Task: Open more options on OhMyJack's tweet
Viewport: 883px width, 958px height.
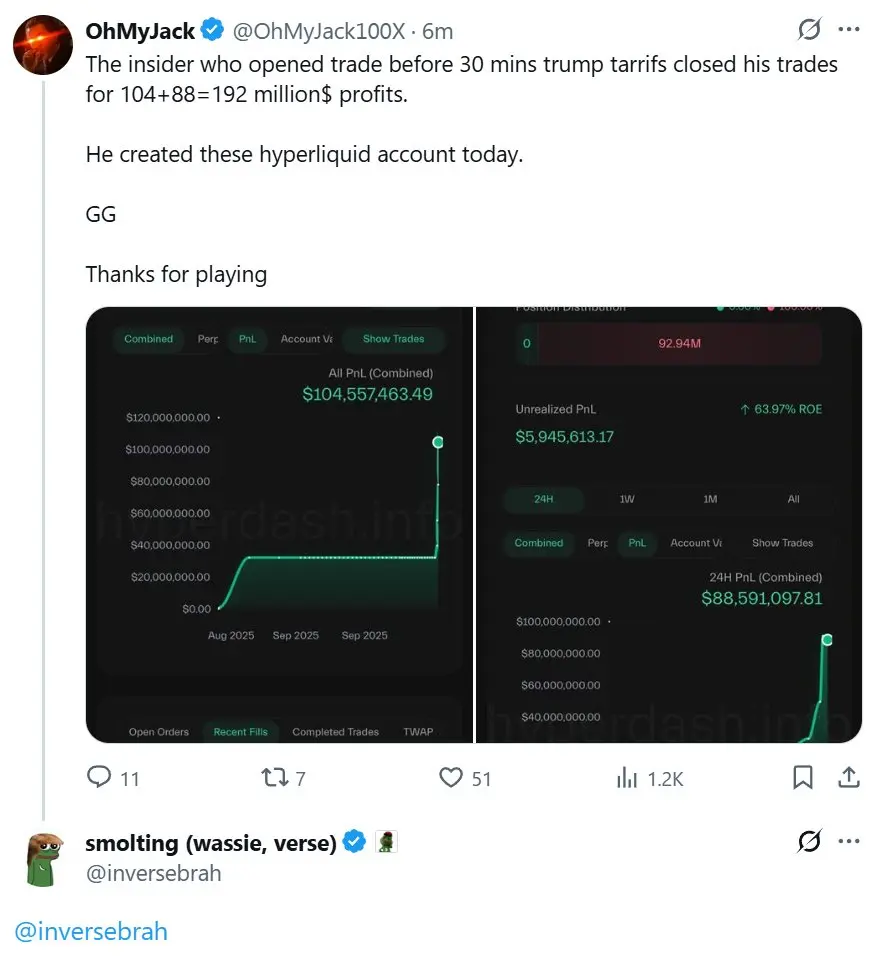Action: pyautogui.click(x=849, y=30)
